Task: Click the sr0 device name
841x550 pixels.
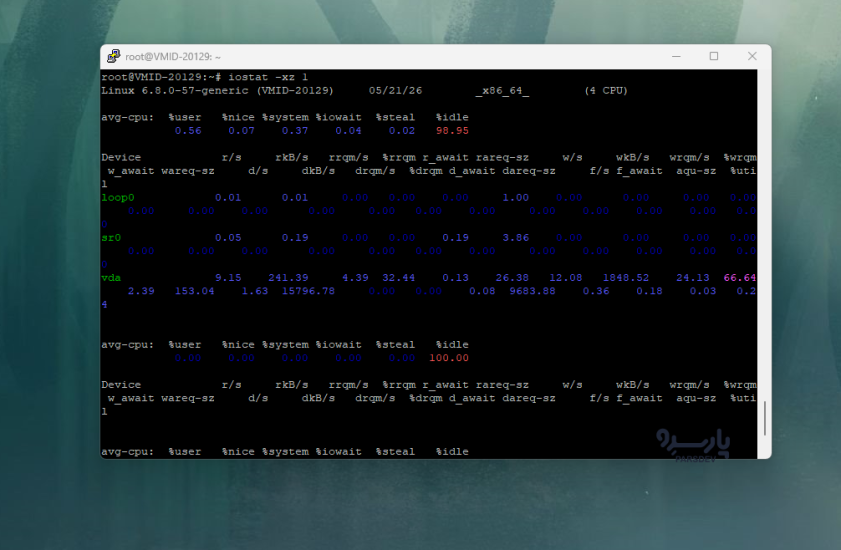Action: 111,238
